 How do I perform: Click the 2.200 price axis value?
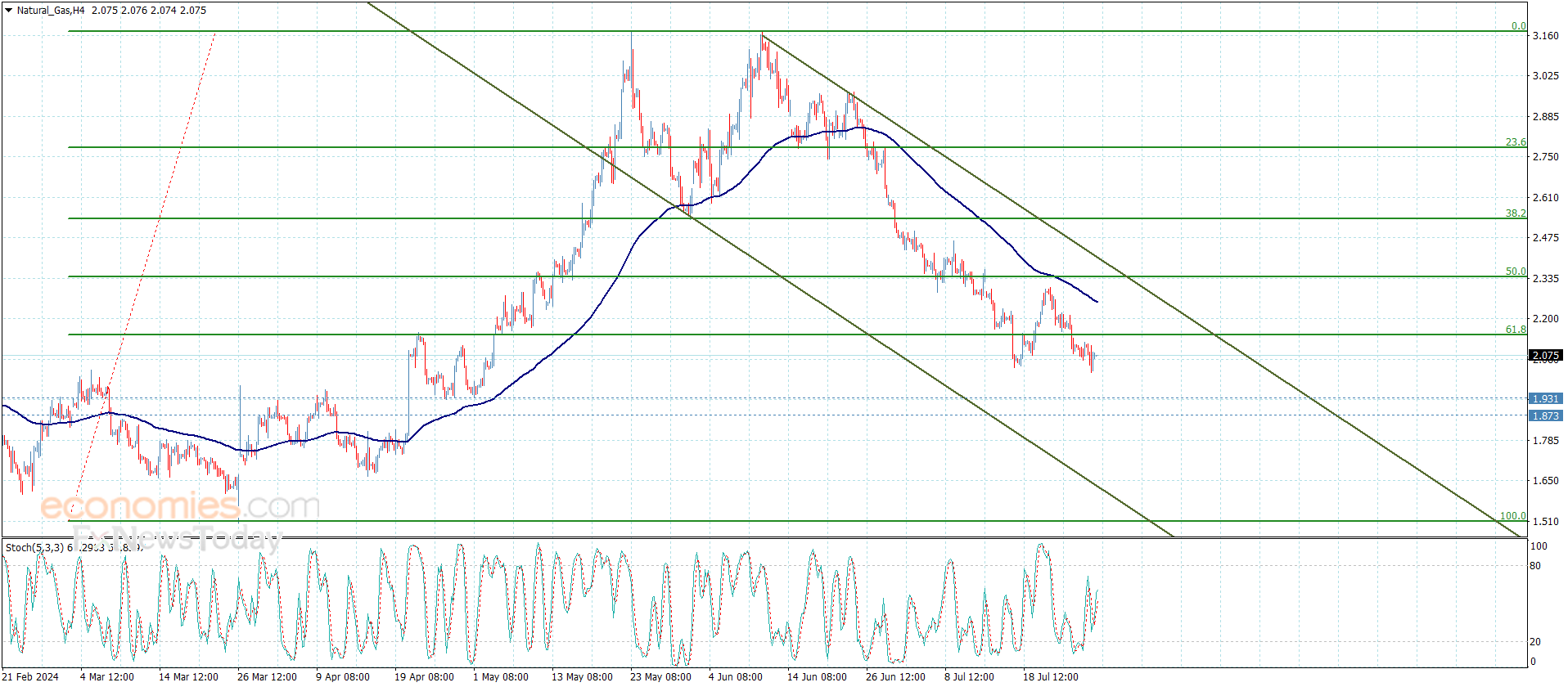(x=1545, y=319)
